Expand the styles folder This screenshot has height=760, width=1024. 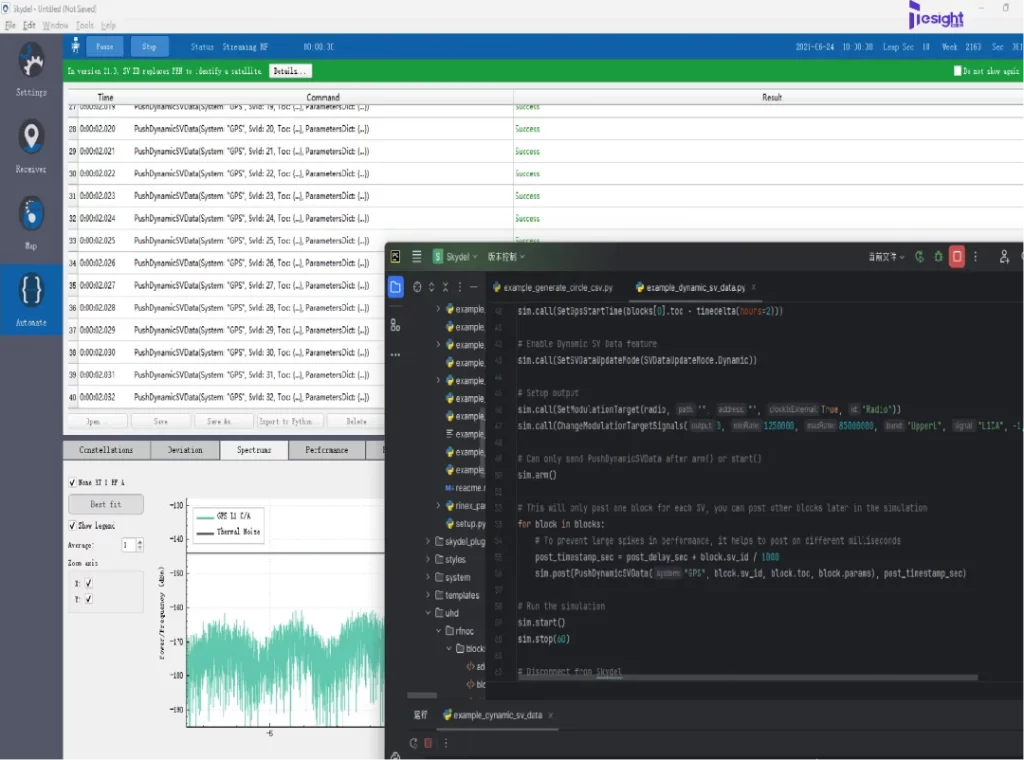[x=428, y=559]
